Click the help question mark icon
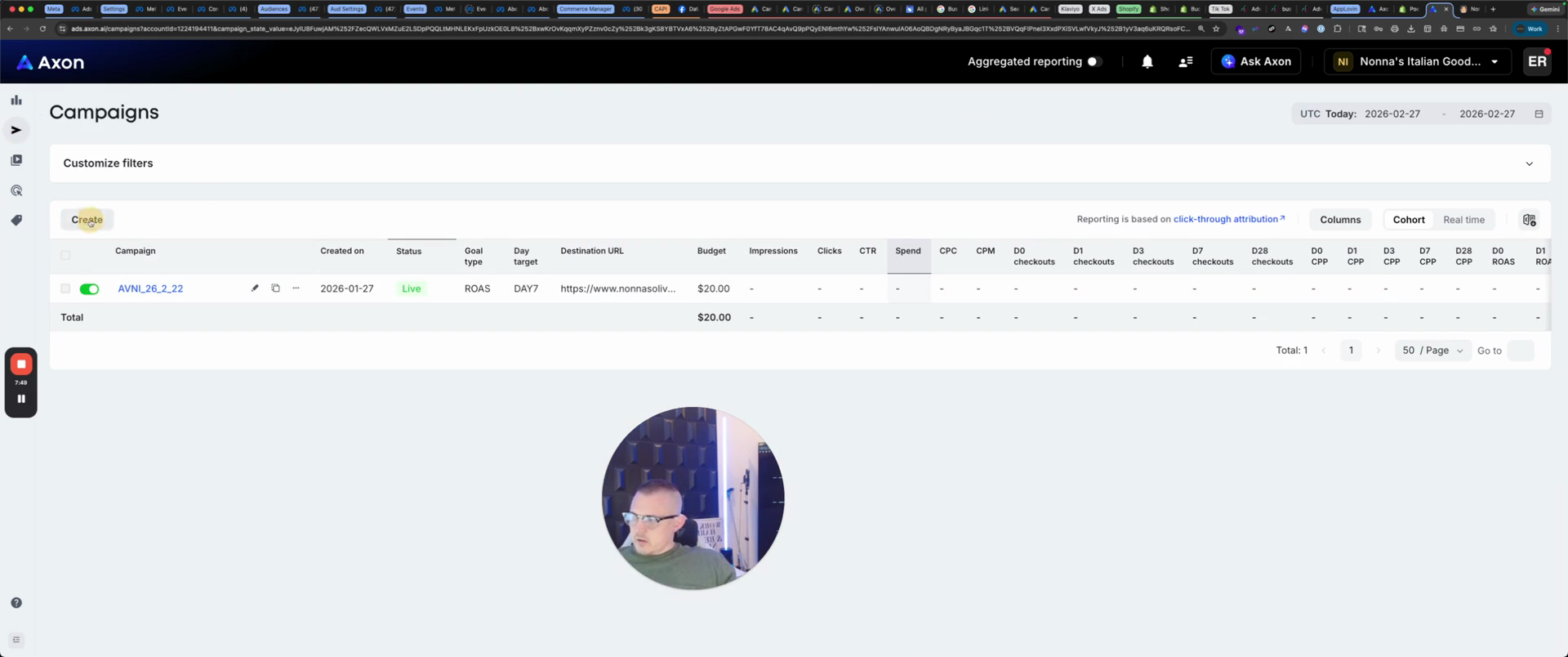Image resolution: width=1568 pixels, height=657 pixels. 16,603
